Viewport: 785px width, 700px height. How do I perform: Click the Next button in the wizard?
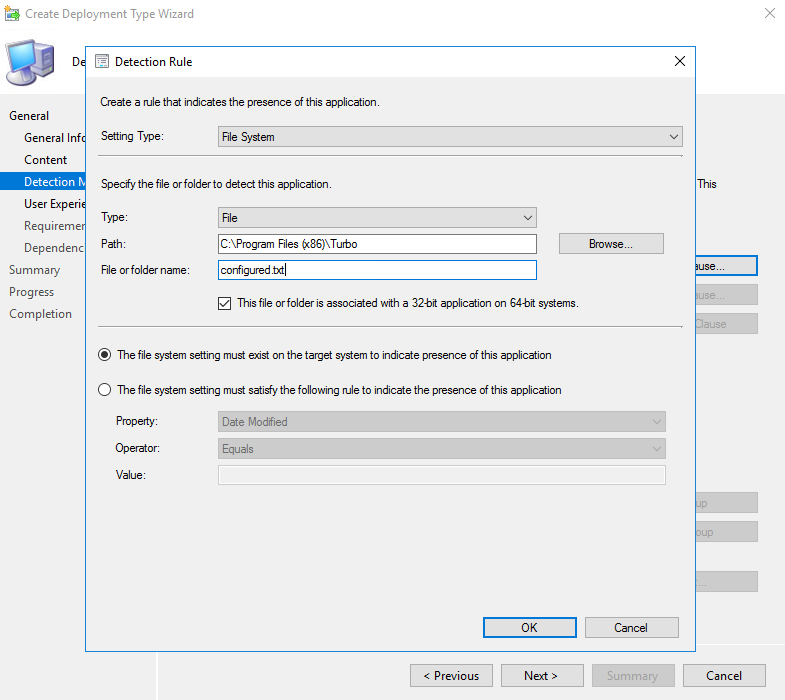pyautogui.click(x=541, y=675)
